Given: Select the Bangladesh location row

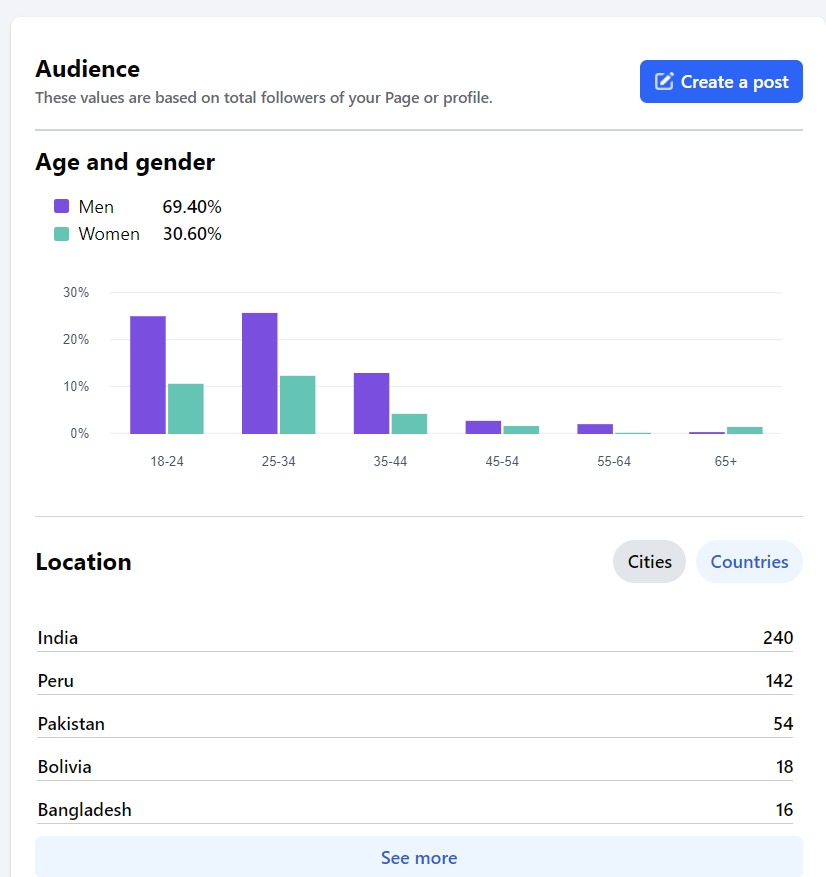Looking at the screenshot, I should point(415,810).
